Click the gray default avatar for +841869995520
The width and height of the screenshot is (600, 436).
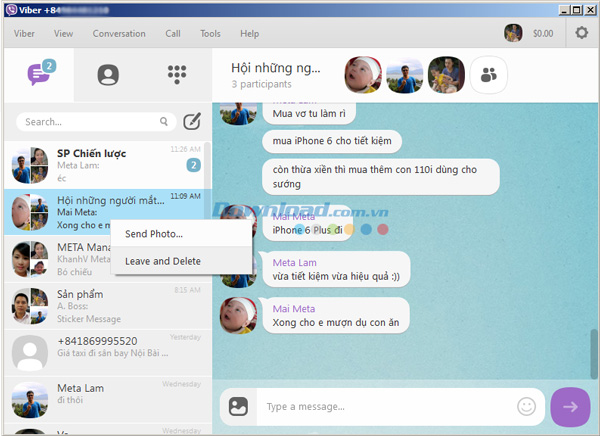click(30, 353)
